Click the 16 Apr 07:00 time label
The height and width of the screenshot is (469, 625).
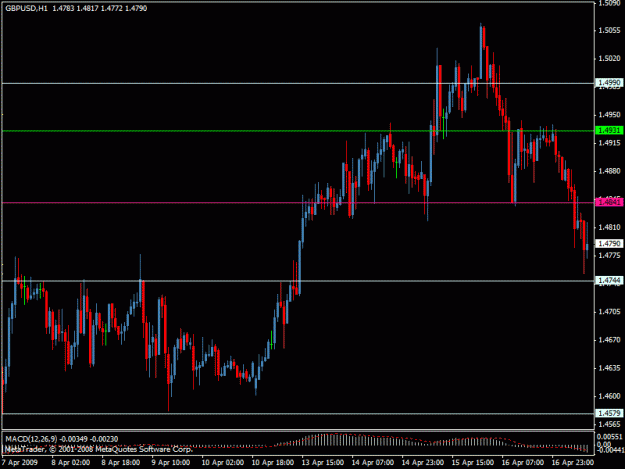tap(523, 463)
